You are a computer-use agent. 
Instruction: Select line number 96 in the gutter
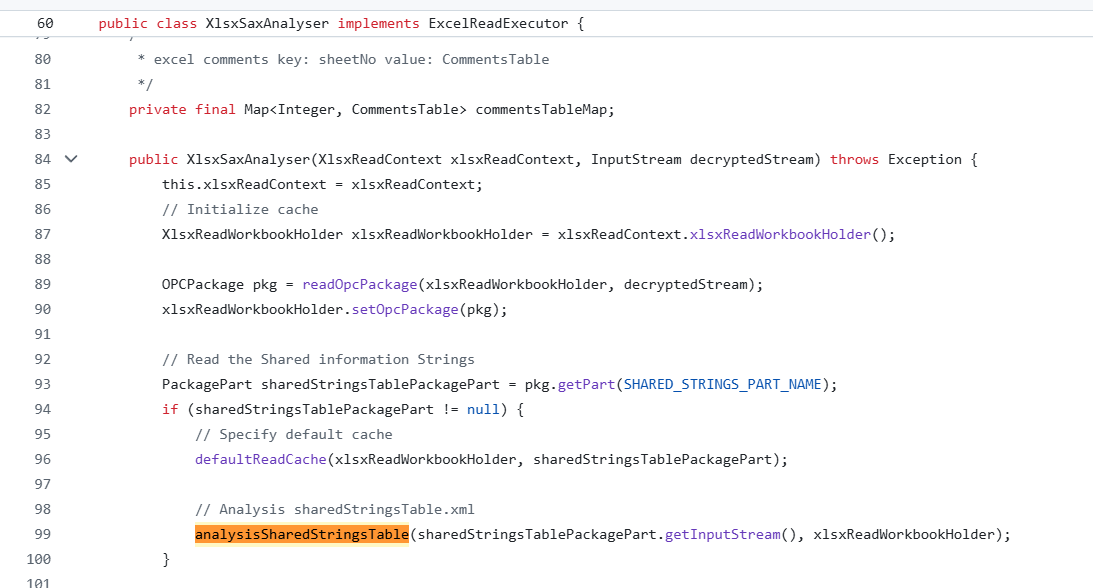point(42,459)
